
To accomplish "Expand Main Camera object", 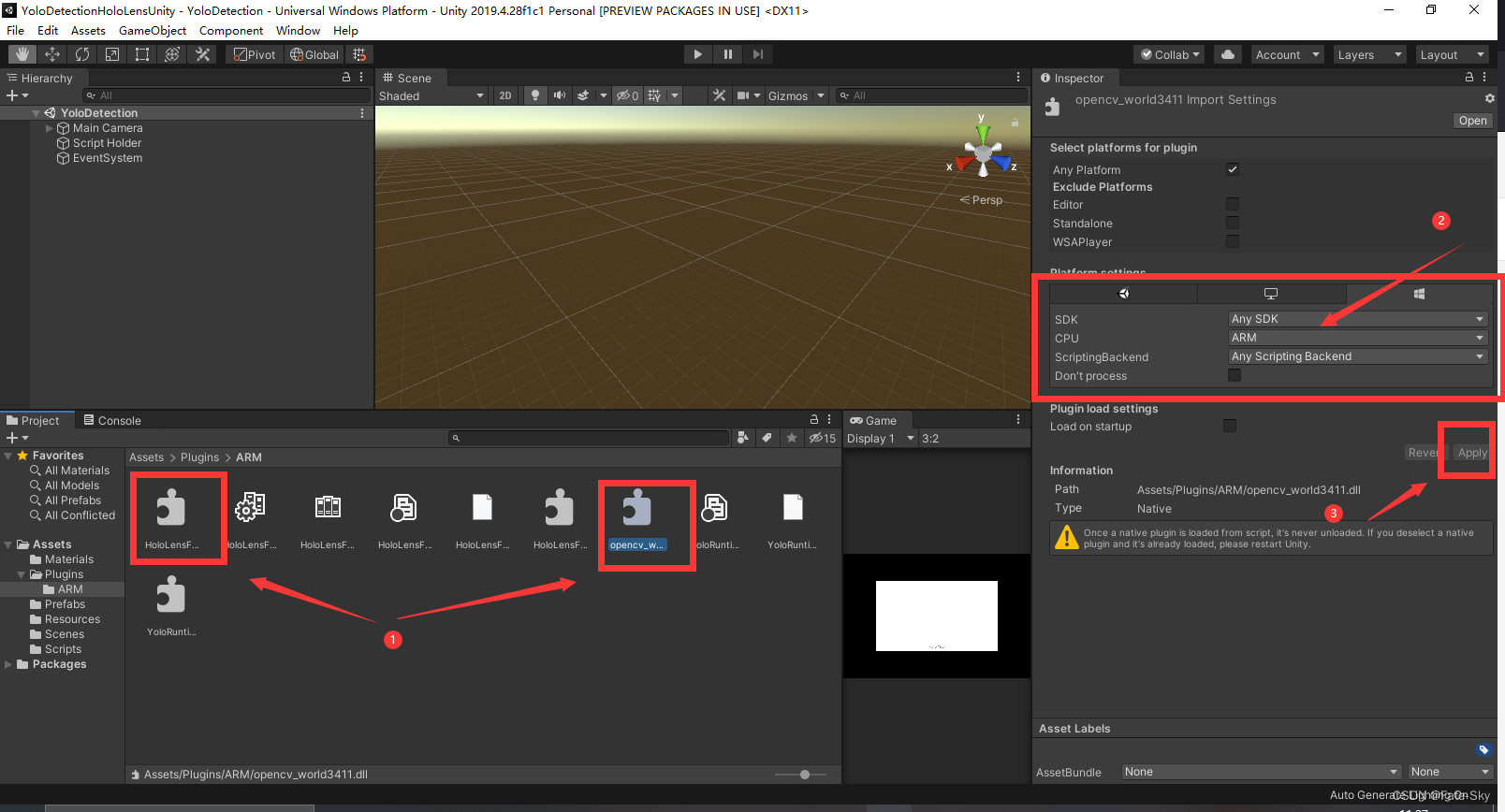I will [x=50, y=128].
